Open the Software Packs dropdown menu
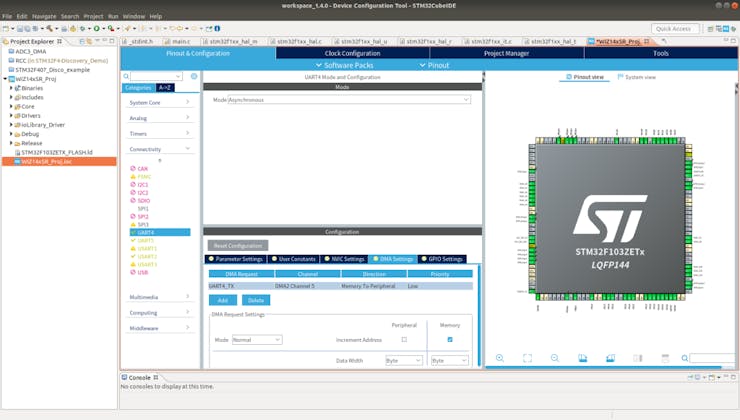 click(x=345, y=65)
